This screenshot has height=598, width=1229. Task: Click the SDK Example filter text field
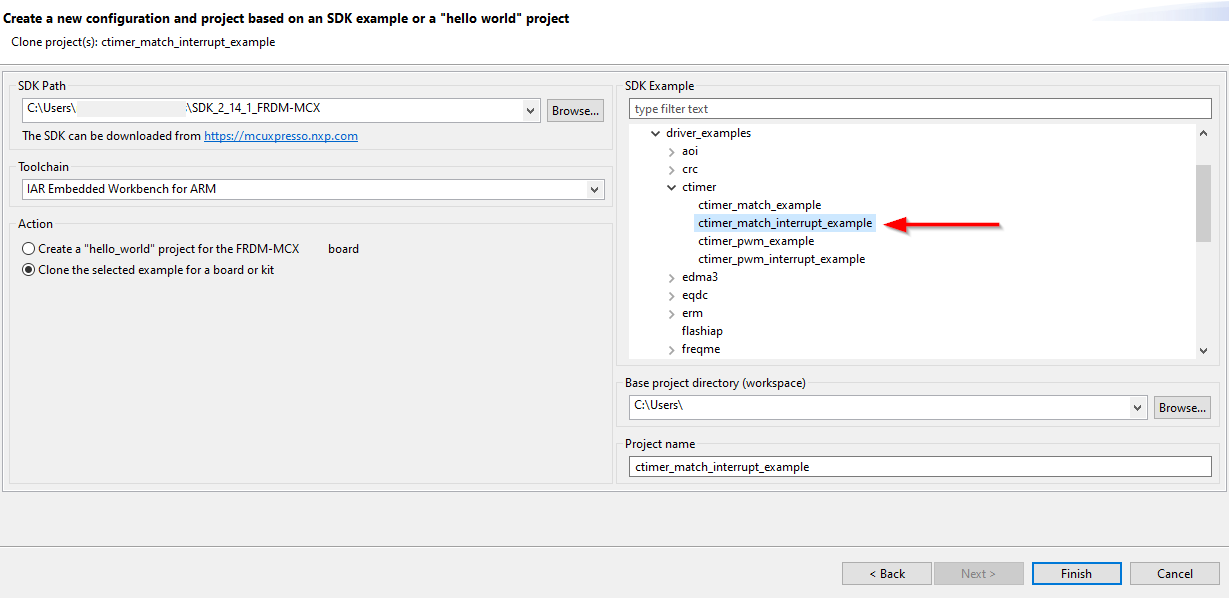[919, 109]
